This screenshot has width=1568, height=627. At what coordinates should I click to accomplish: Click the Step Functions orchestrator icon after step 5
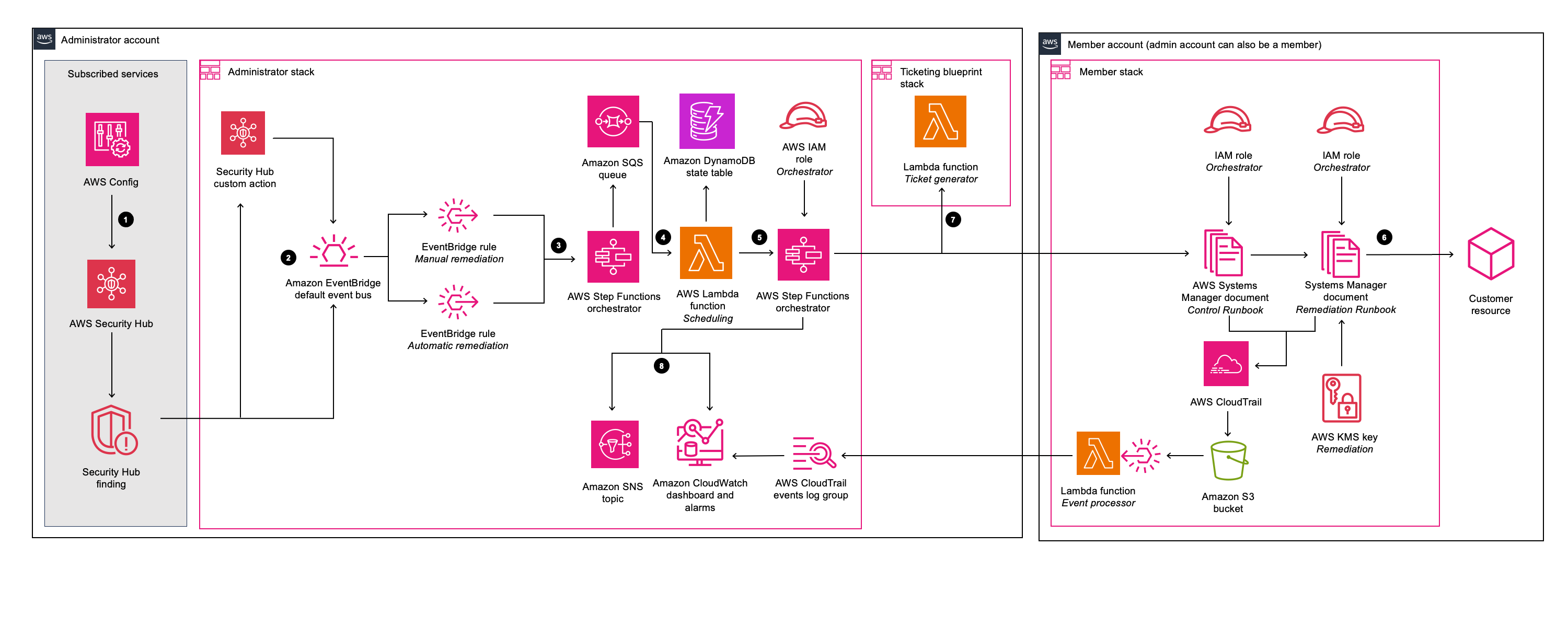[803, 254]
